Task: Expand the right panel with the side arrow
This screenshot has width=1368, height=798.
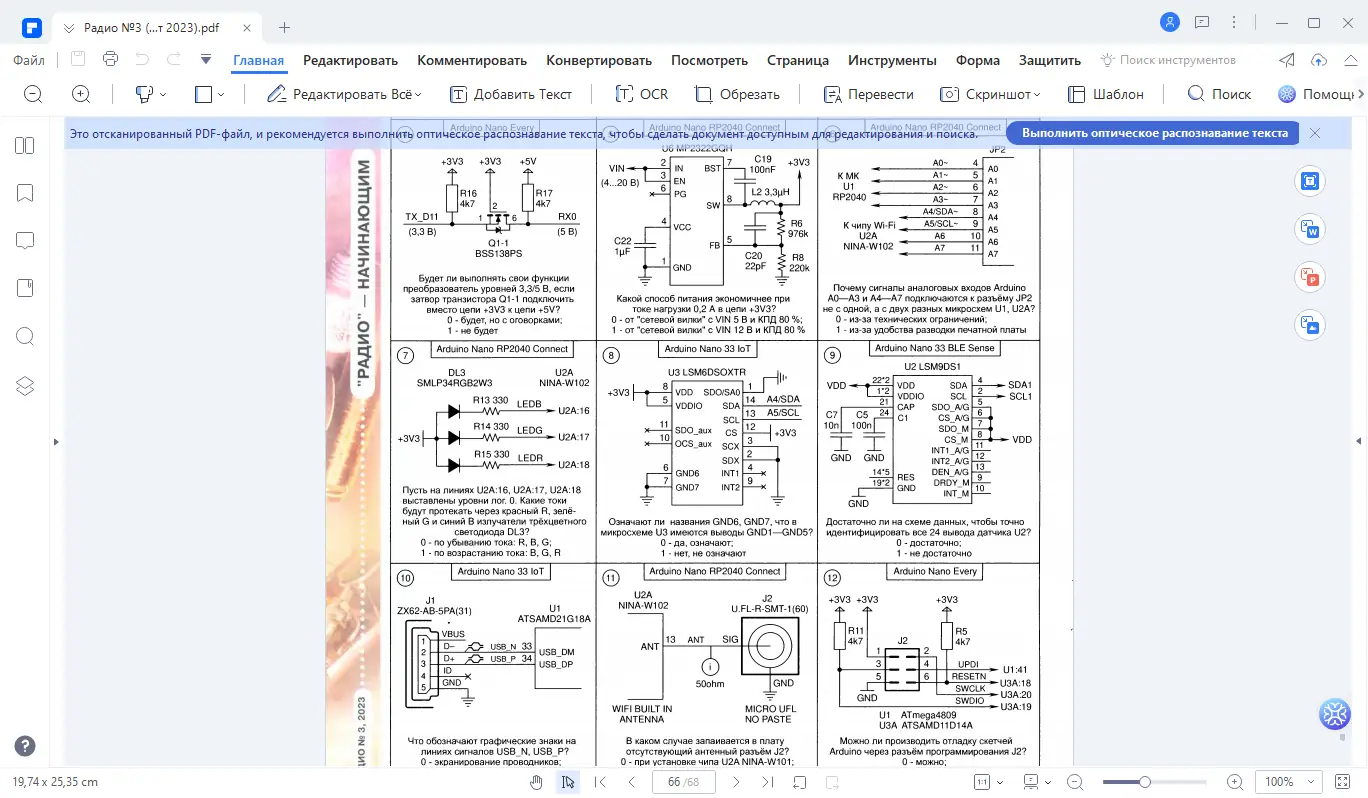Action: click(x=1359, y=441)
